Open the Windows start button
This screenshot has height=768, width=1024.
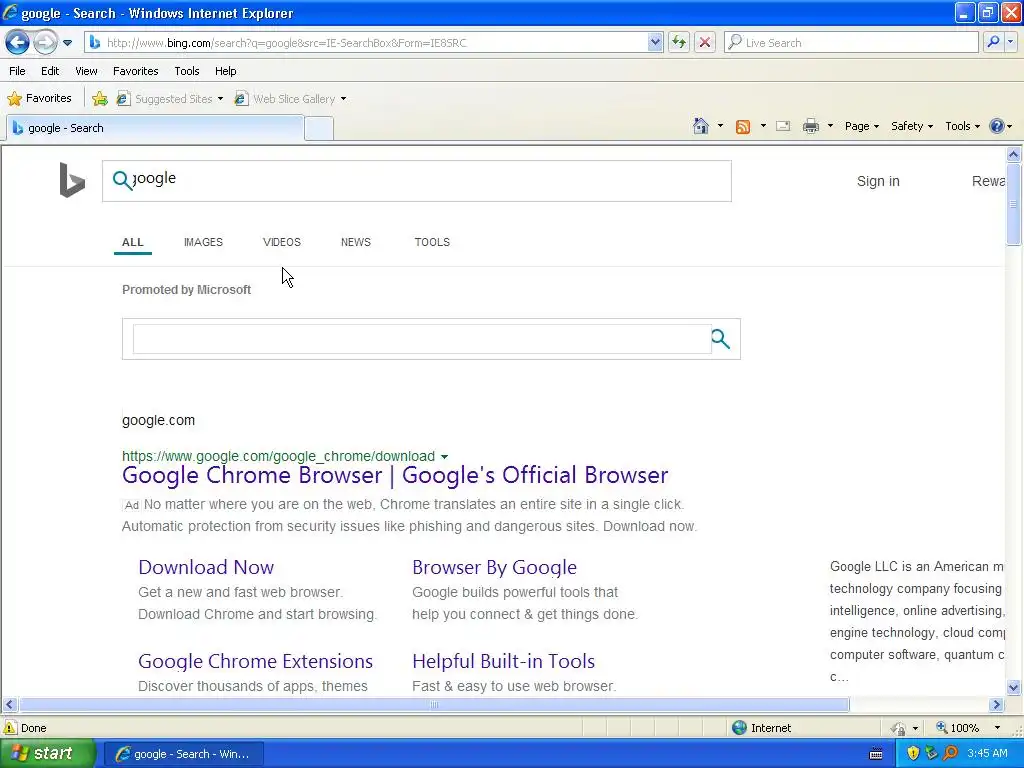pyautogui.click(x=47, y=754)
